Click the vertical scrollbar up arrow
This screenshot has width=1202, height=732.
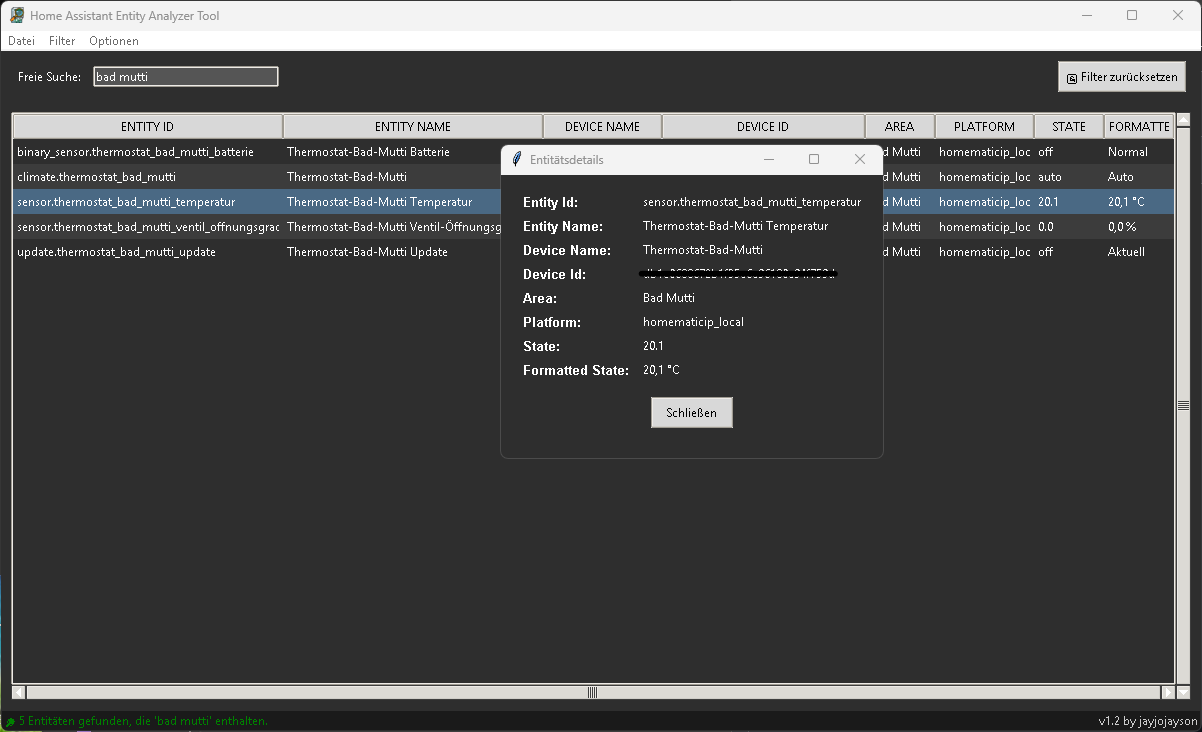(x=1184, y=120)
